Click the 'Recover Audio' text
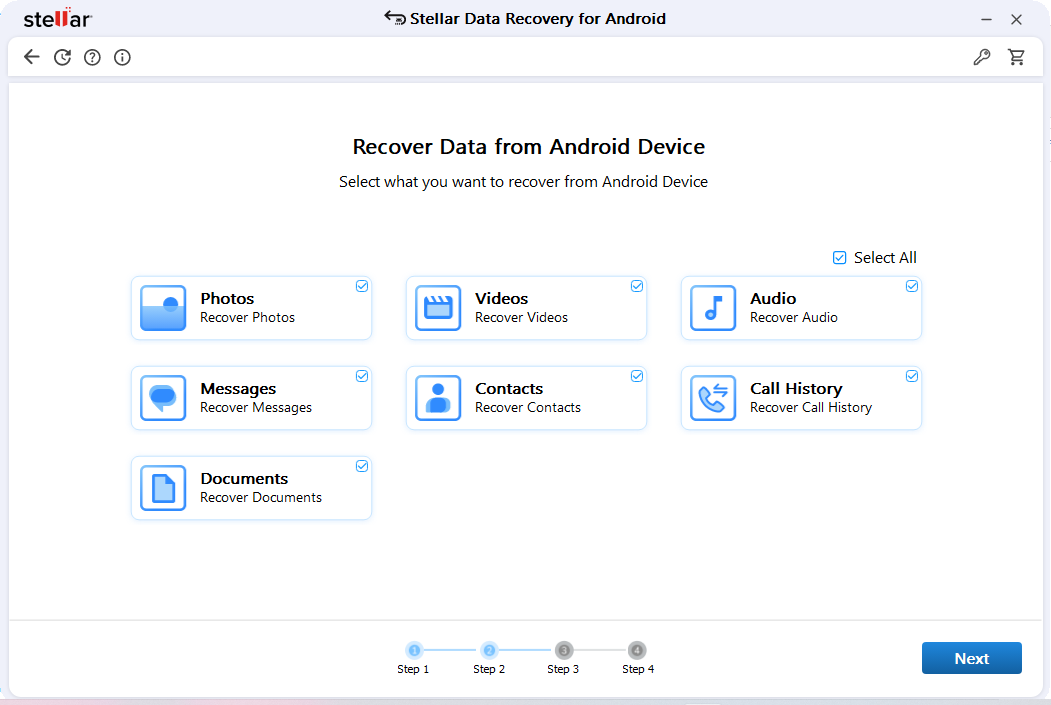1051x705 pixels. (x=794, y=318)
